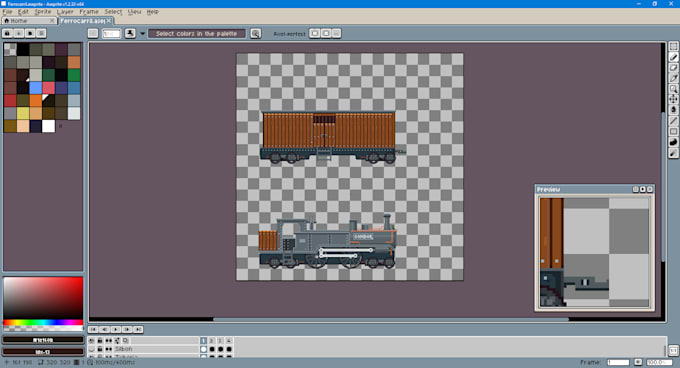Select the Move tool
The image size is (680, 368).
[x=673, y=99]
